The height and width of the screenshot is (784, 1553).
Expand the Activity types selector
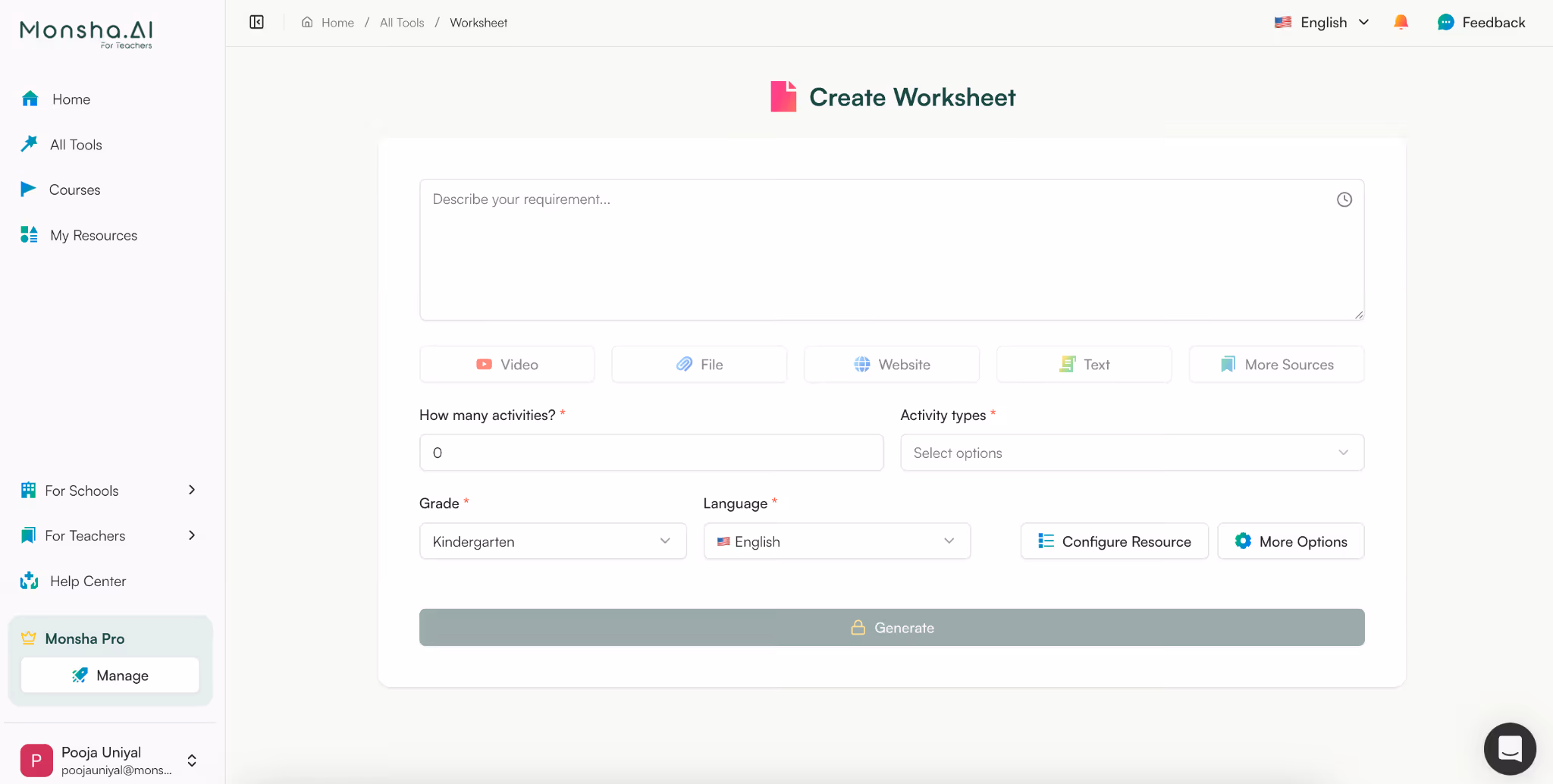[1131, 452]
